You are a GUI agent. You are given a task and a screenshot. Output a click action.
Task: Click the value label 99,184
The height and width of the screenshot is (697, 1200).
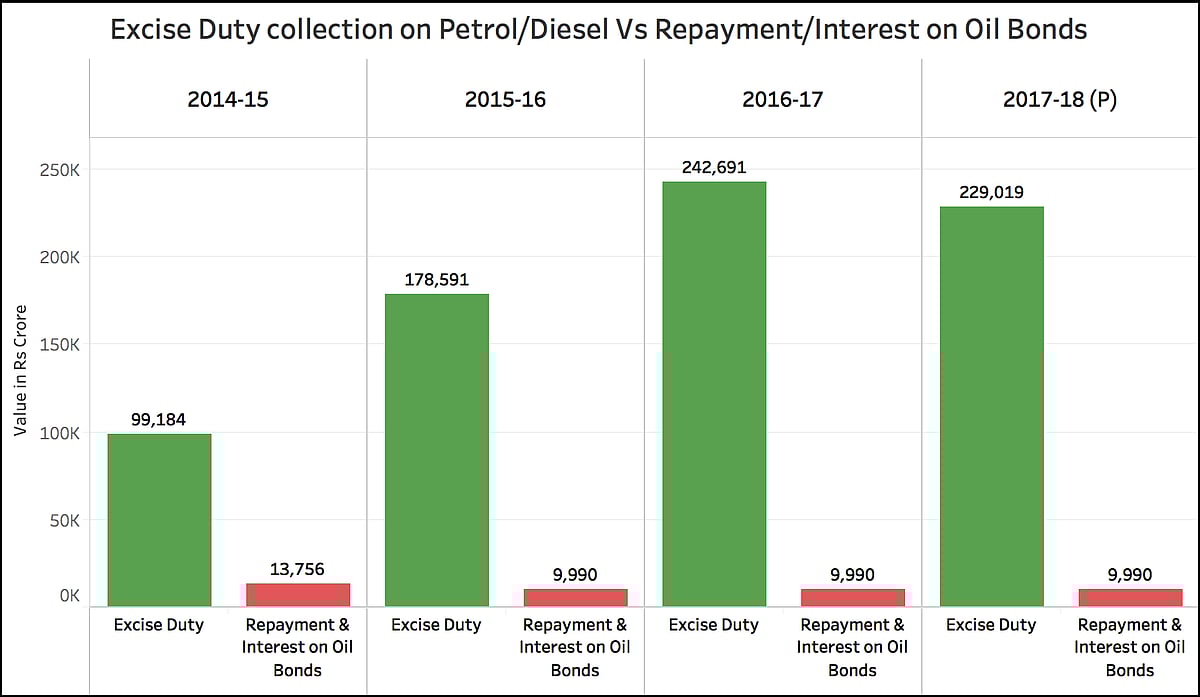click(x=159, y=419)
